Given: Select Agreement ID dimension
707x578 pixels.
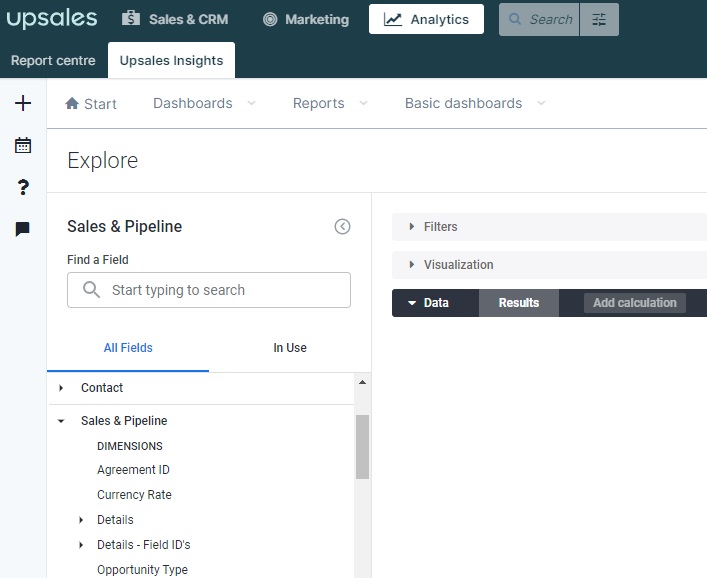Looking at the screenshot, I should 133,470.
